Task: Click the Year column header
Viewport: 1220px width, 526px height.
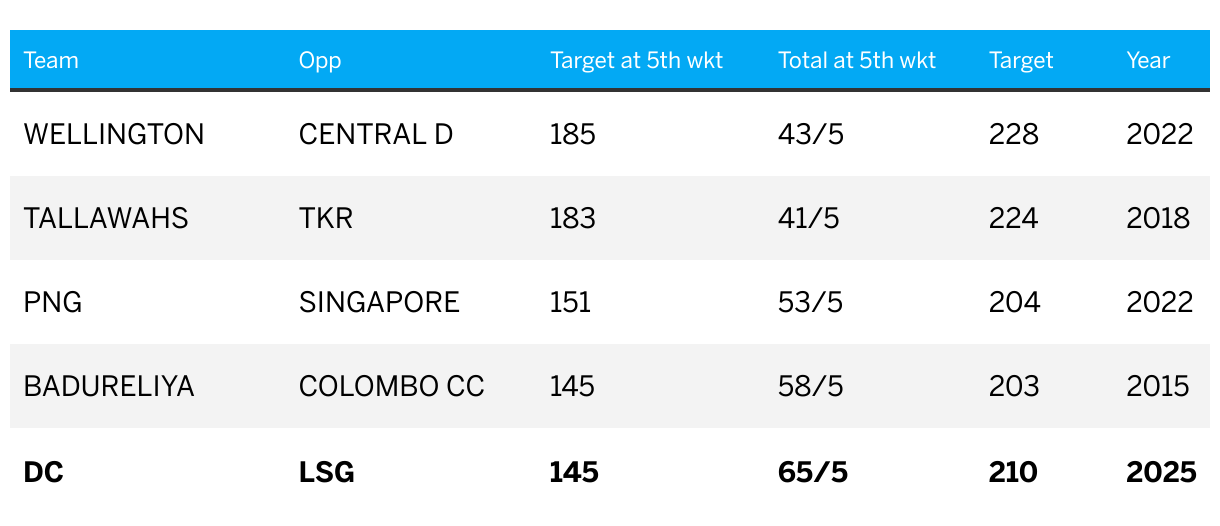Action: click(1148, 60)
